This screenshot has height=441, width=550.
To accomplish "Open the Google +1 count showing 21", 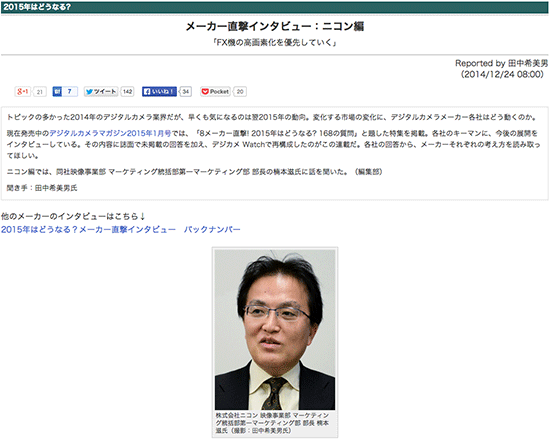I will (x=40, y=92).
